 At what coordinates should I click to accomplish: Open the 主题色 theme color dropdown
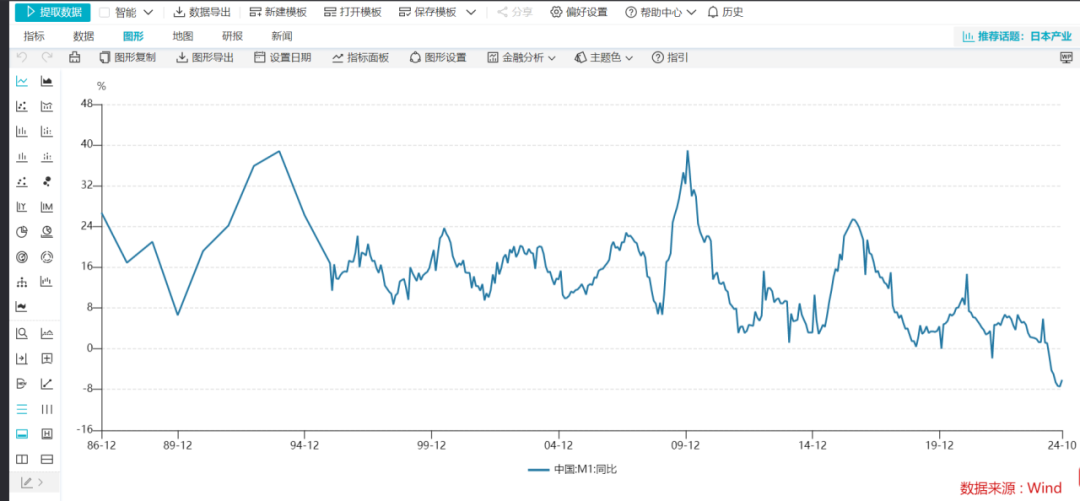(604, 58)
